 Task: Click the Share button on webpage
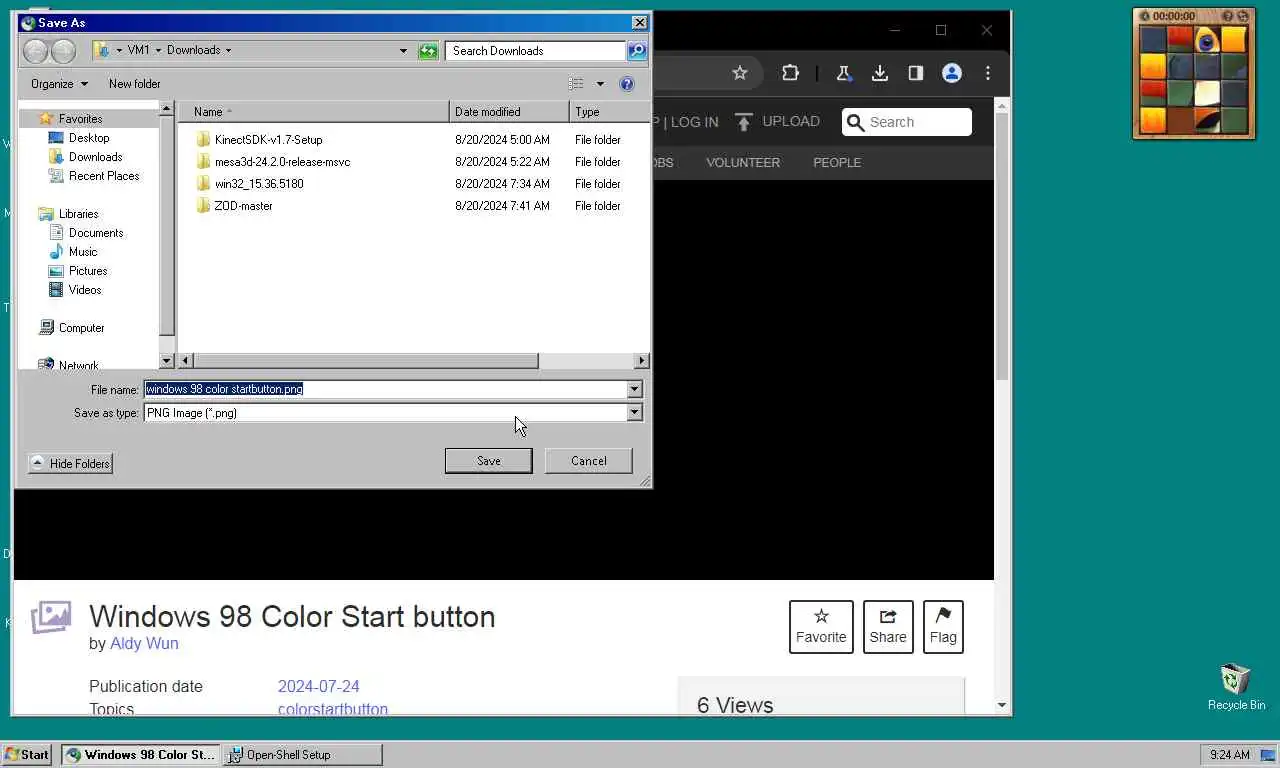(888, 627)
